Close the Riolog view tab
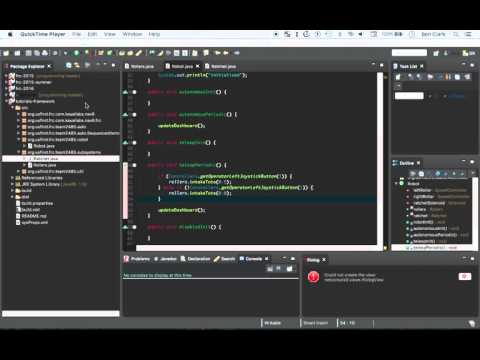480x360 pixels. (x=324, y=260)
